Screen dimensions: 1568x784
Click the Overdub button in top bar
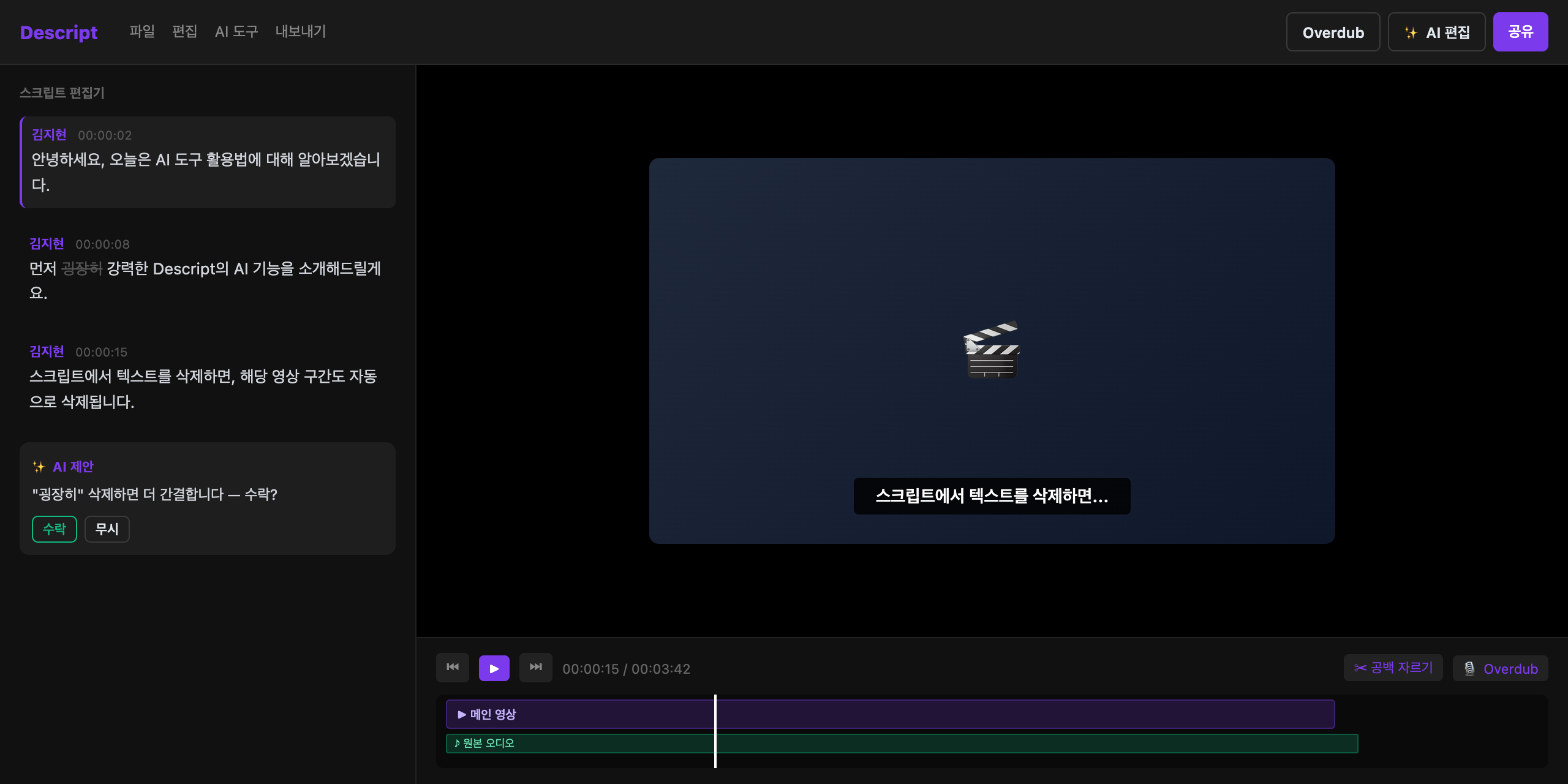[x=1333, y=32]
